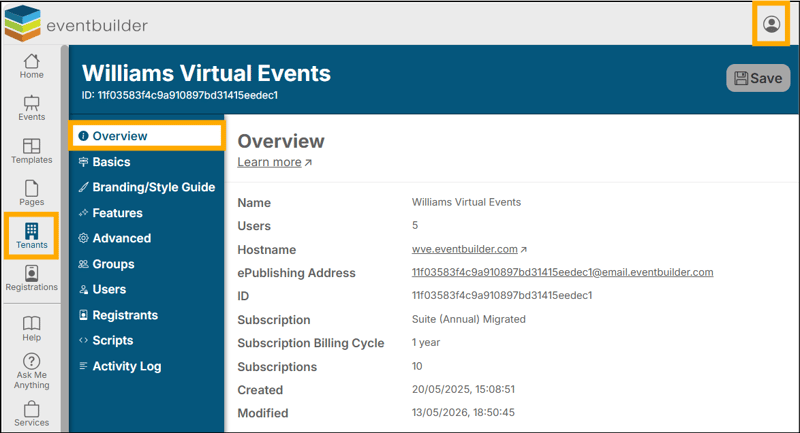Go to Home in sidebar
This screenshot has width=800, height=433.
pyautogui.click(x=32, y=66)
